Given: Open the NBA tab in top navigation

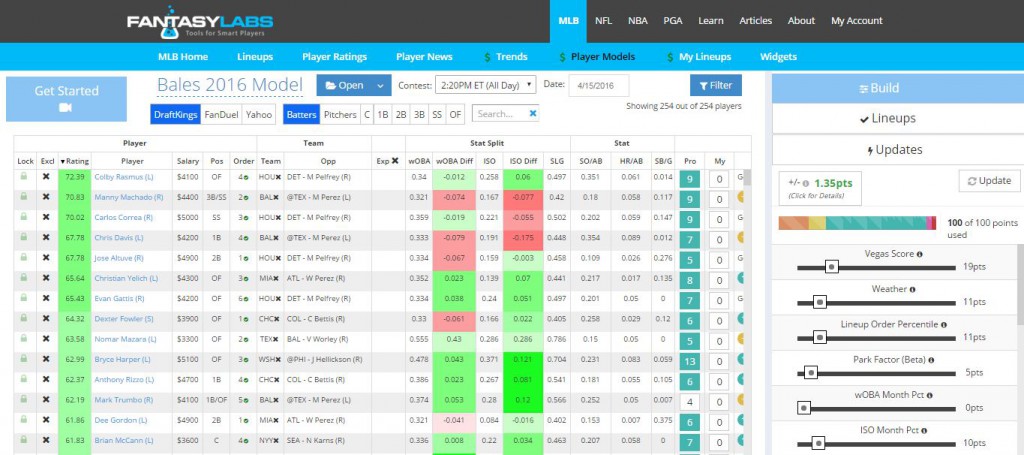Looking at the screenshot, I should [638, 21].
